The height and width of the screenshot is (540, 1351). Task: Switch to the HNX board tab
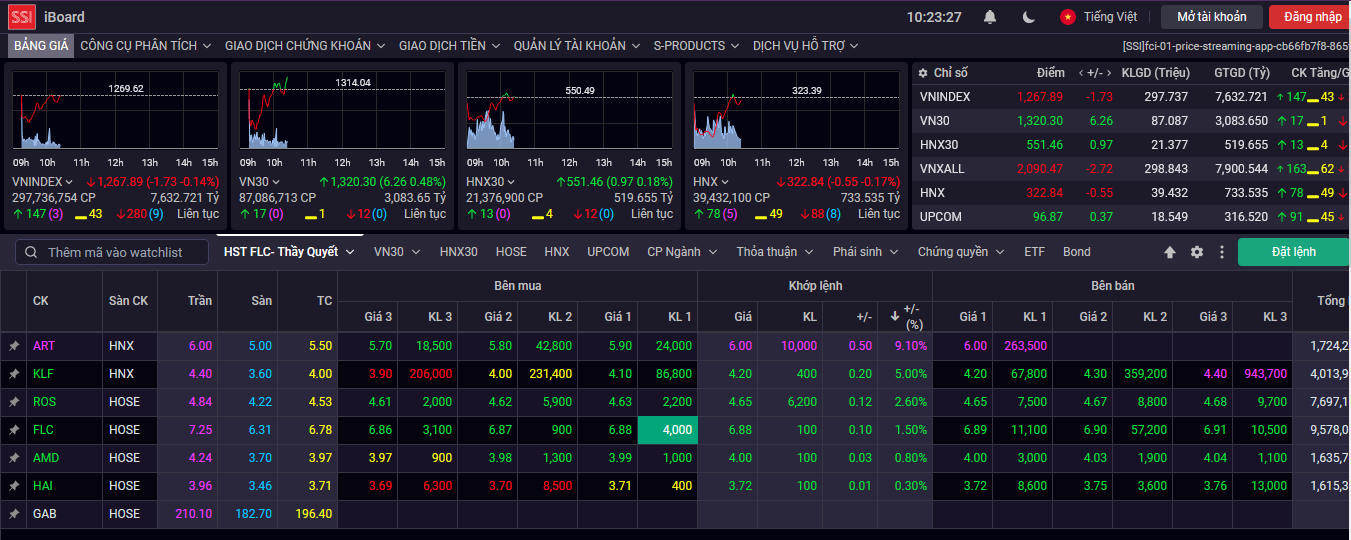point(557,252)
